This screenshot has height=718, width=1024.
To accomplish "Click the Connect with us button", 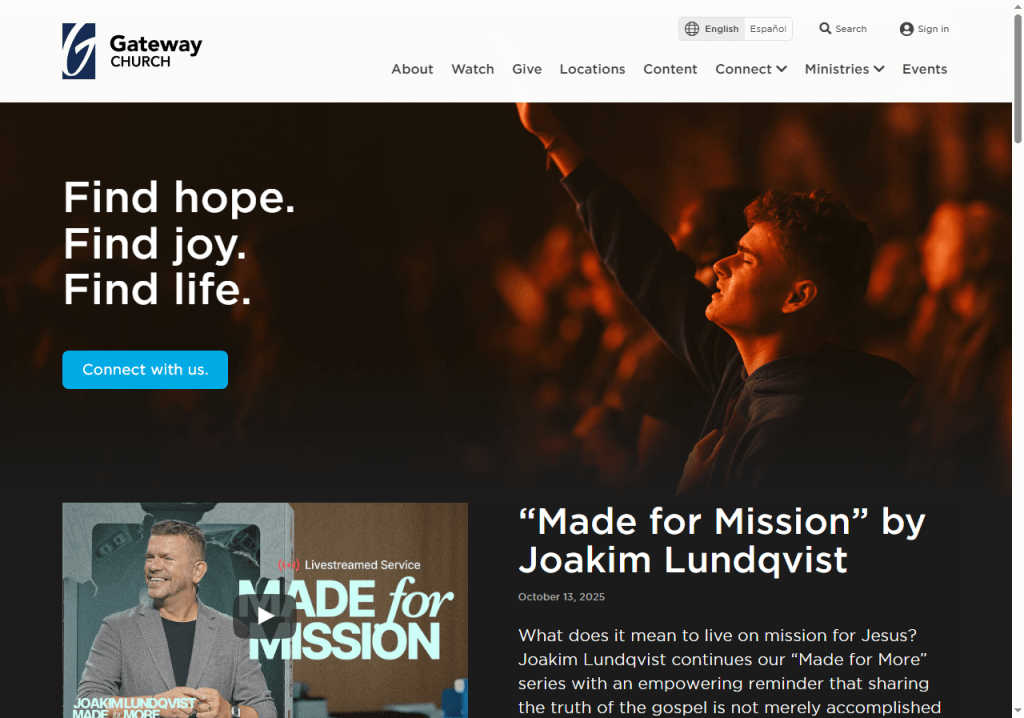I will (x=145, y=370).
